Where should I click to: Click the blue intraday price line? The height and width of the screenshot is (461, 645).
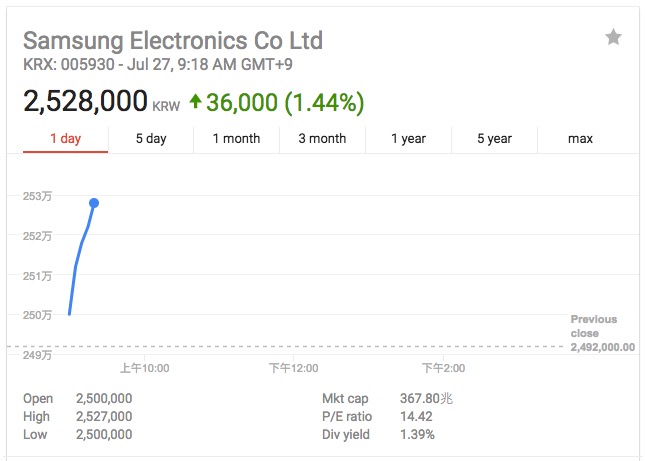(x=77, y=265)
